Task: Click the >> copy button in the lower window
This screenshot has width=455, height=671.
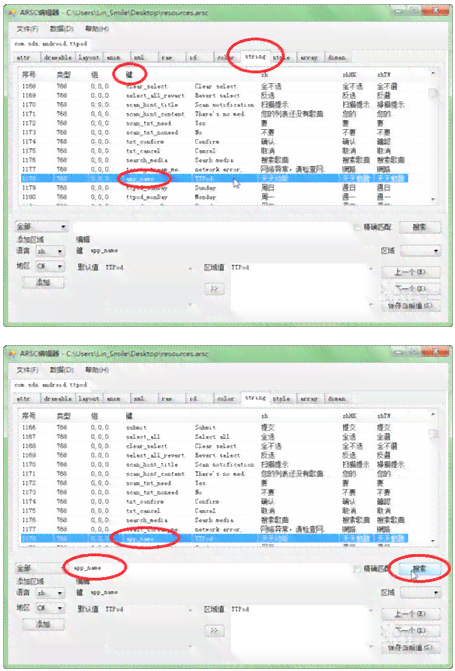Action: [214, 630]
